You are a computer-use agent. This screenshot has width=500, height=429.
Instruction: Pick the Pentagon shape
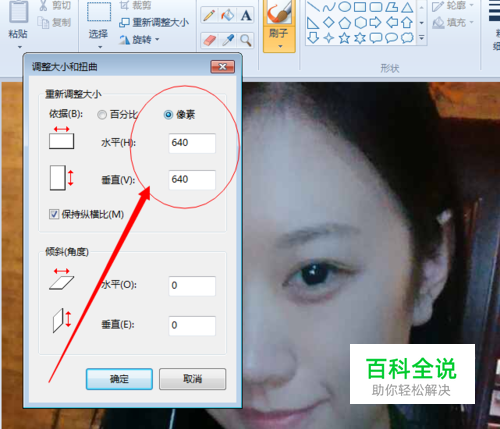(x=344, y=23)
